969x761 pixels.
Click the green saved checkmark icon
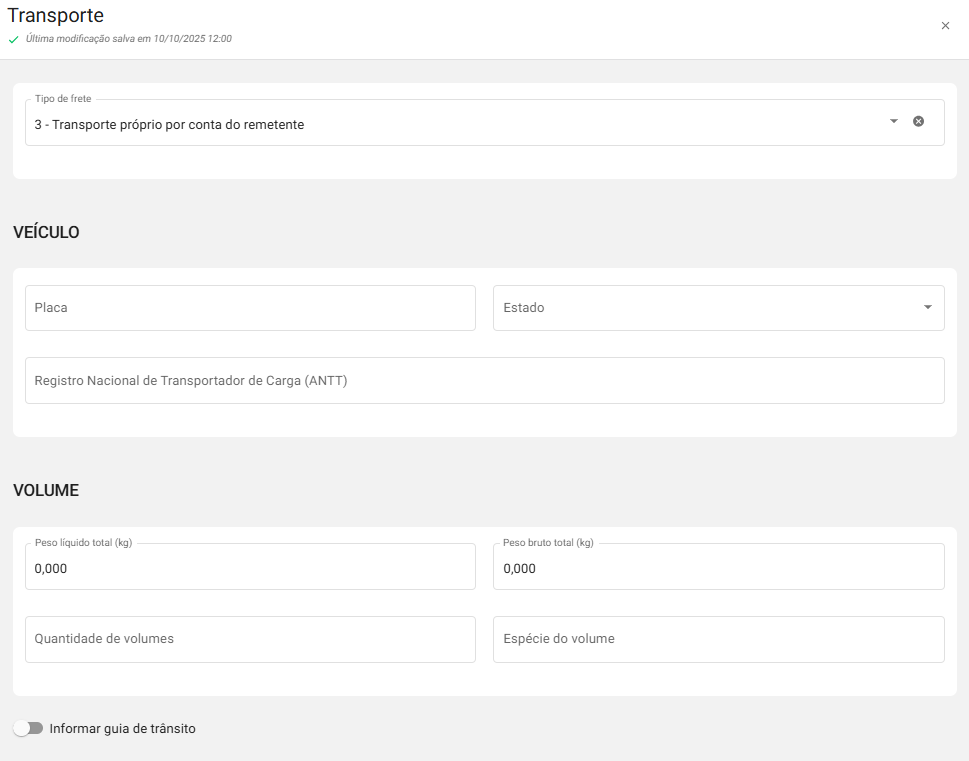click(x=14, y=39)
